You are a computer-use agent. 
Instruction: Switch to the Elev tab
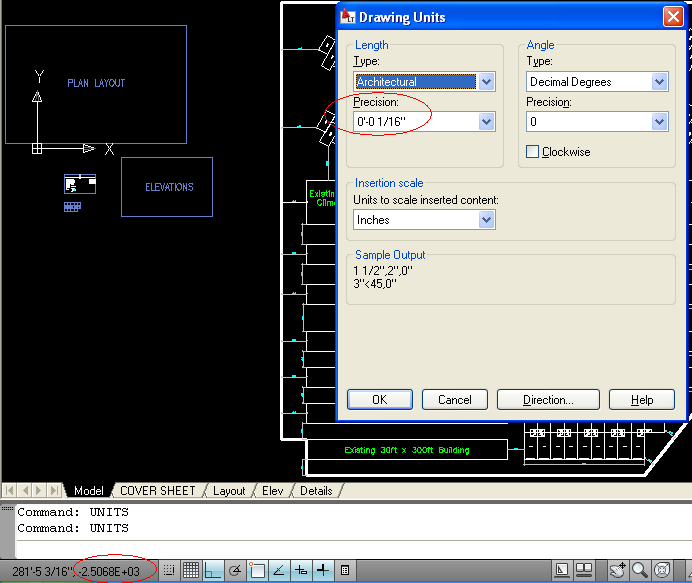272,491
